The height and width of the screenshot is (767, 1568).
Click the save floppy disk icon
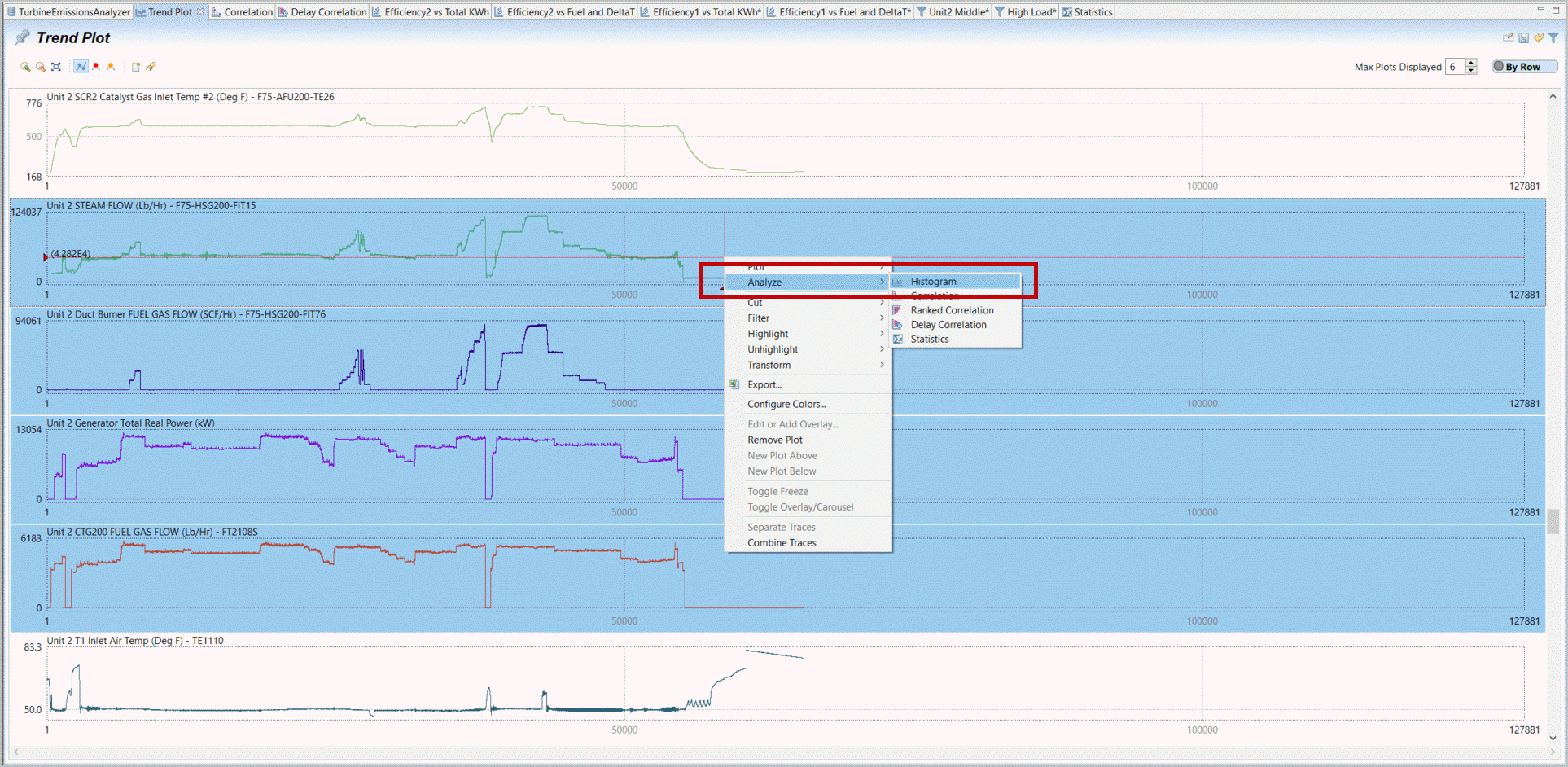coord(1523,37)
